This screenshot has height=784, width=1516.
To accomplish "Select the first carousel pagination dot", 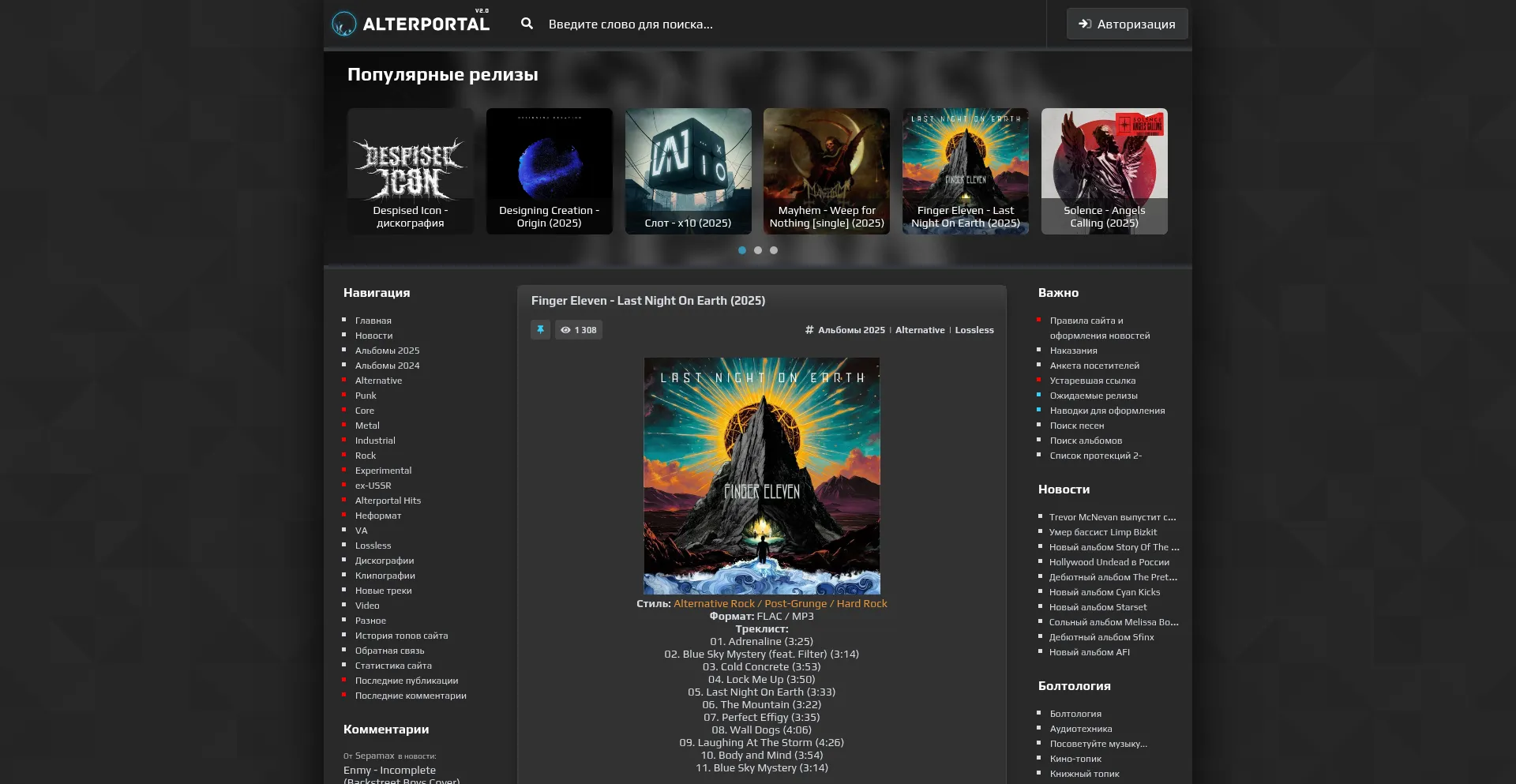I will click(742, 250).
